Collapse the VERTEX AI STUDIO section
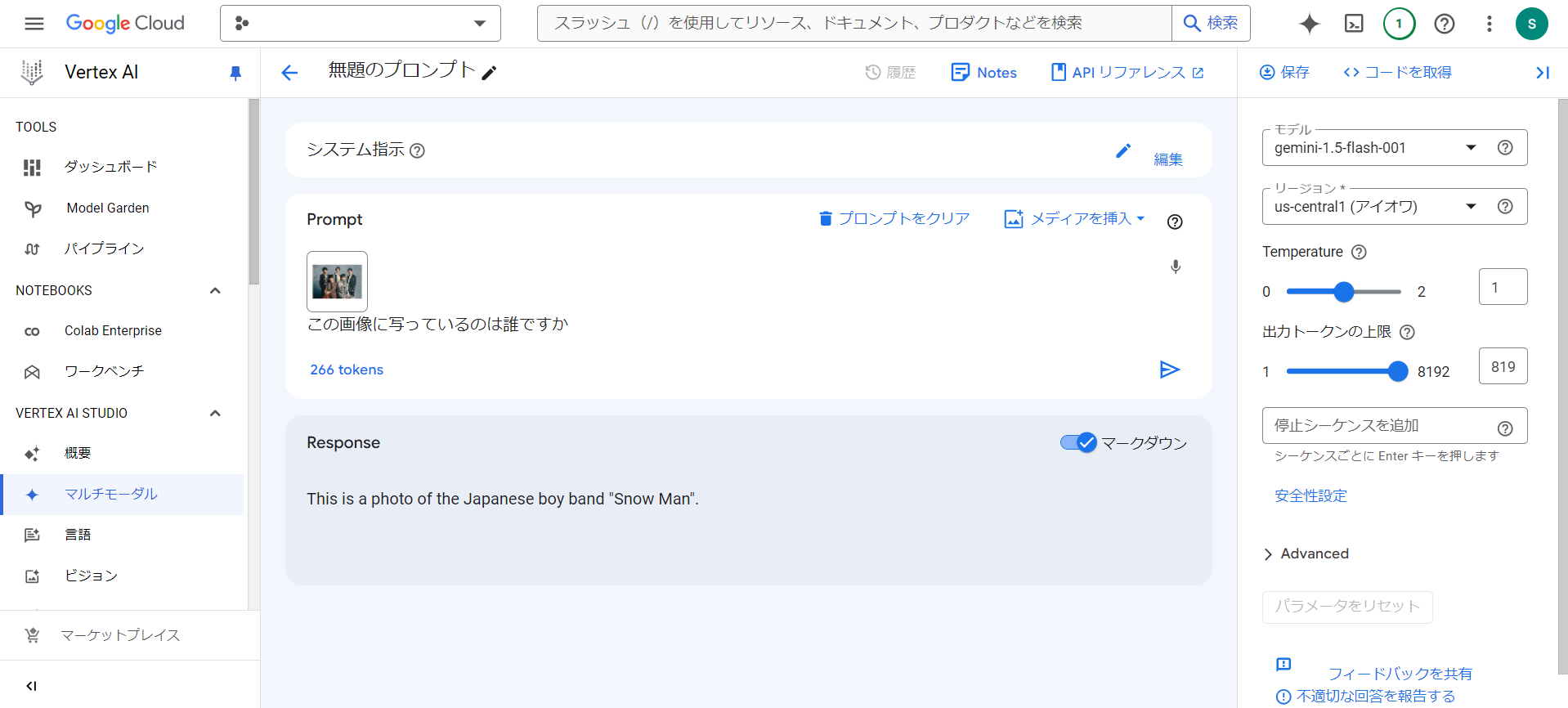Screen dimensions: 1568x708 pos(215,414)
